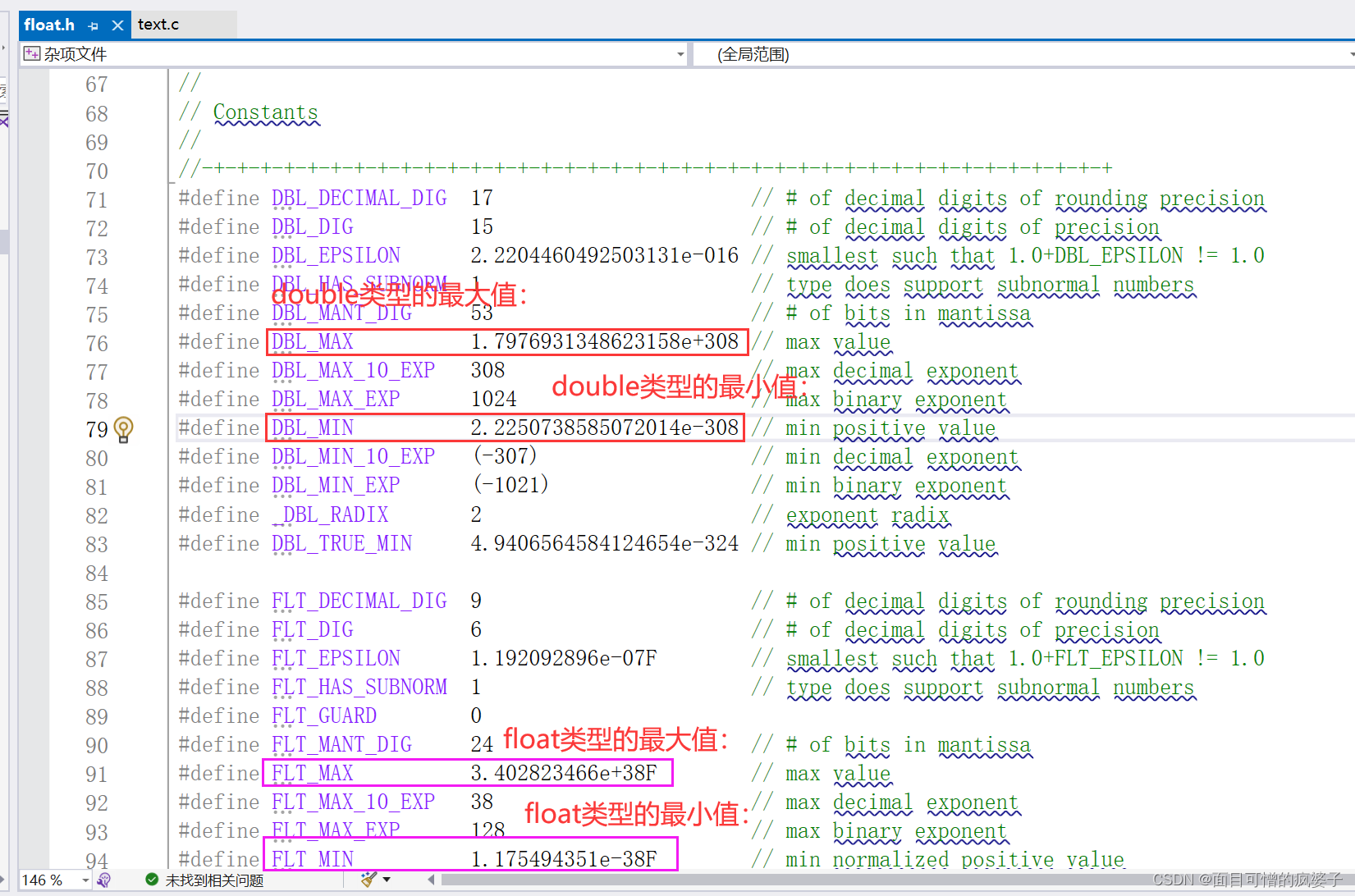1355x896 pixels.
Task: Click the 未找到相关问题 status text
Action: point(214,880)
